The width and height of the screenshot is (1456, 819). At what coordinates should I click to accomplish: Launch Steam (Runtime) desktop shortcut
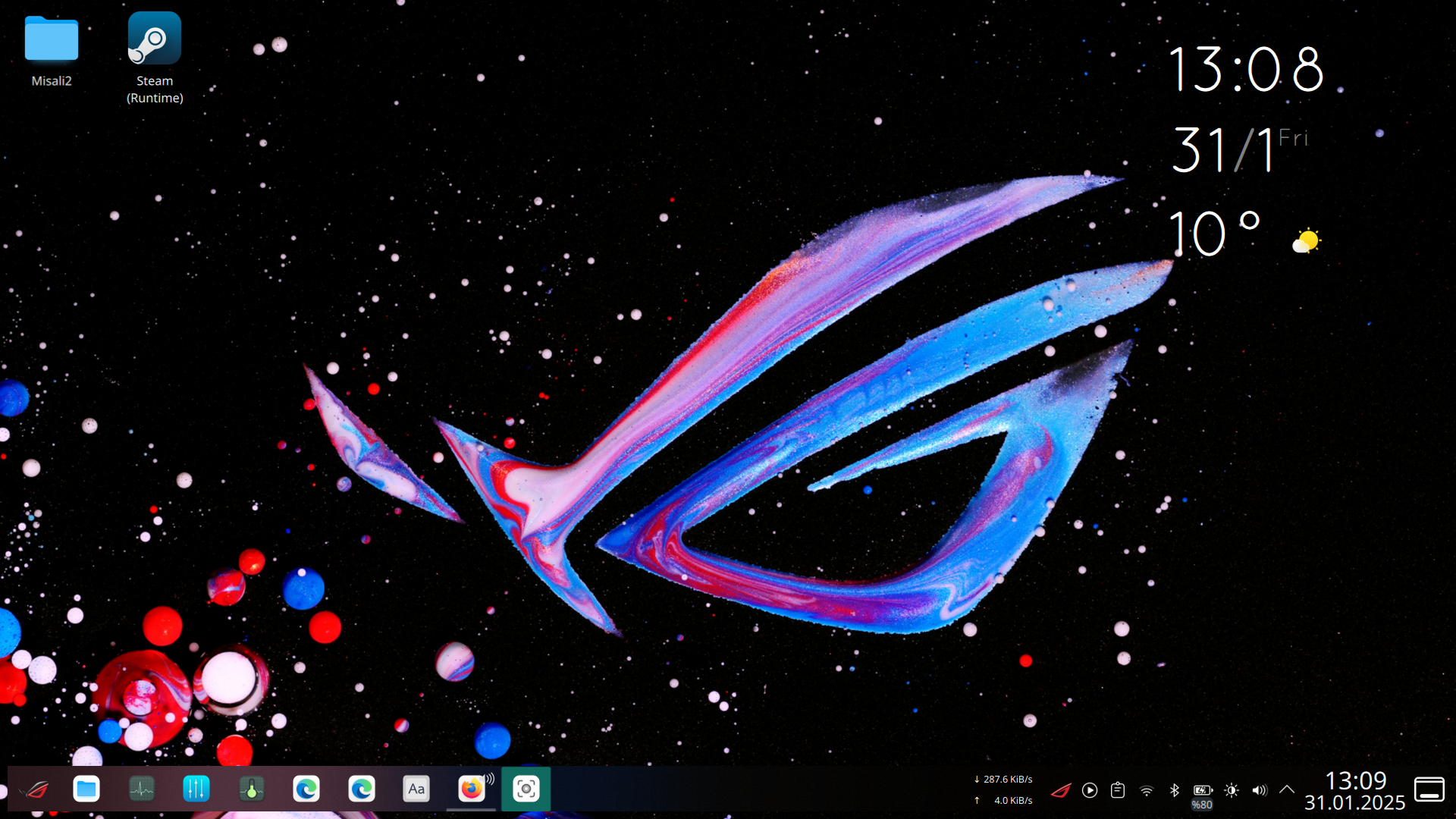click(155, 59)
